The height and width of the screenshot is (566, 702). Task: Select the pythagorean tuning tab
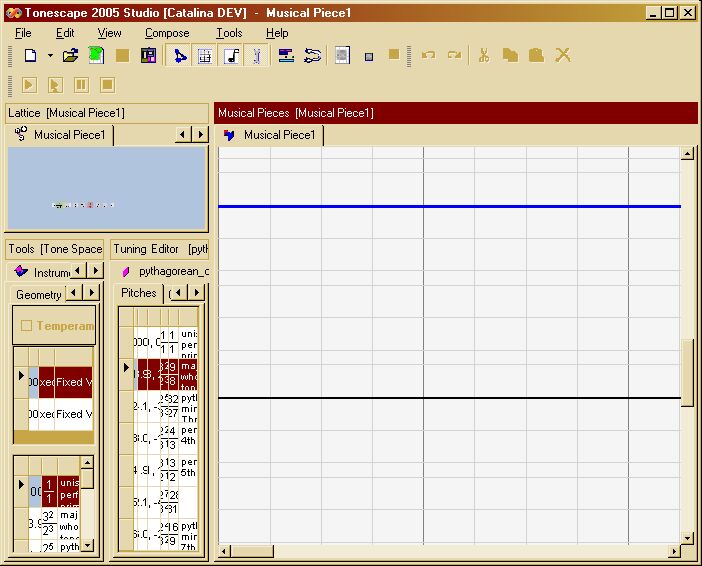[x=164, y=271]
